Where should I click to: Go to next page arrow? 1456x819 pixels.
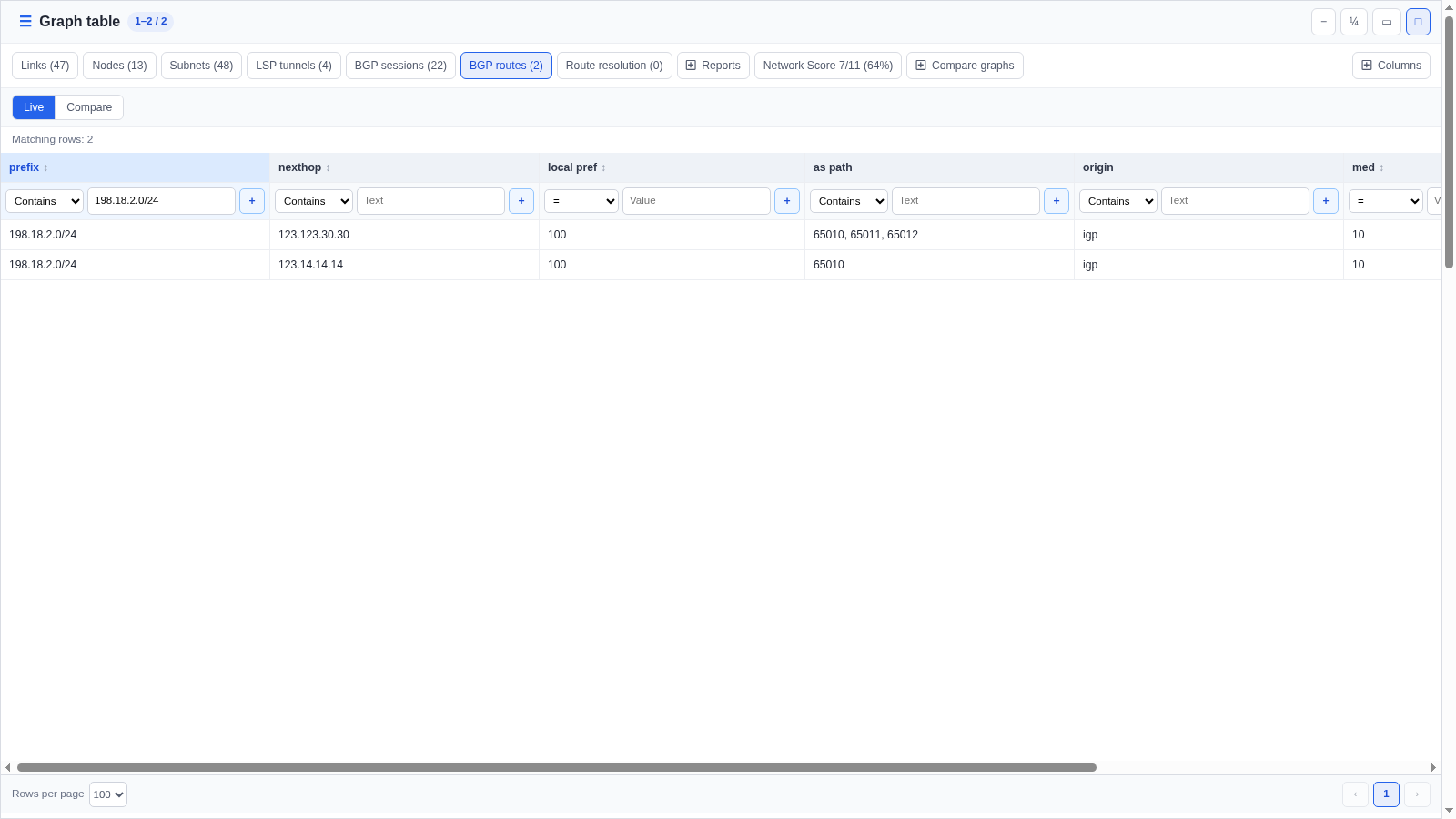pos(1417,794)
